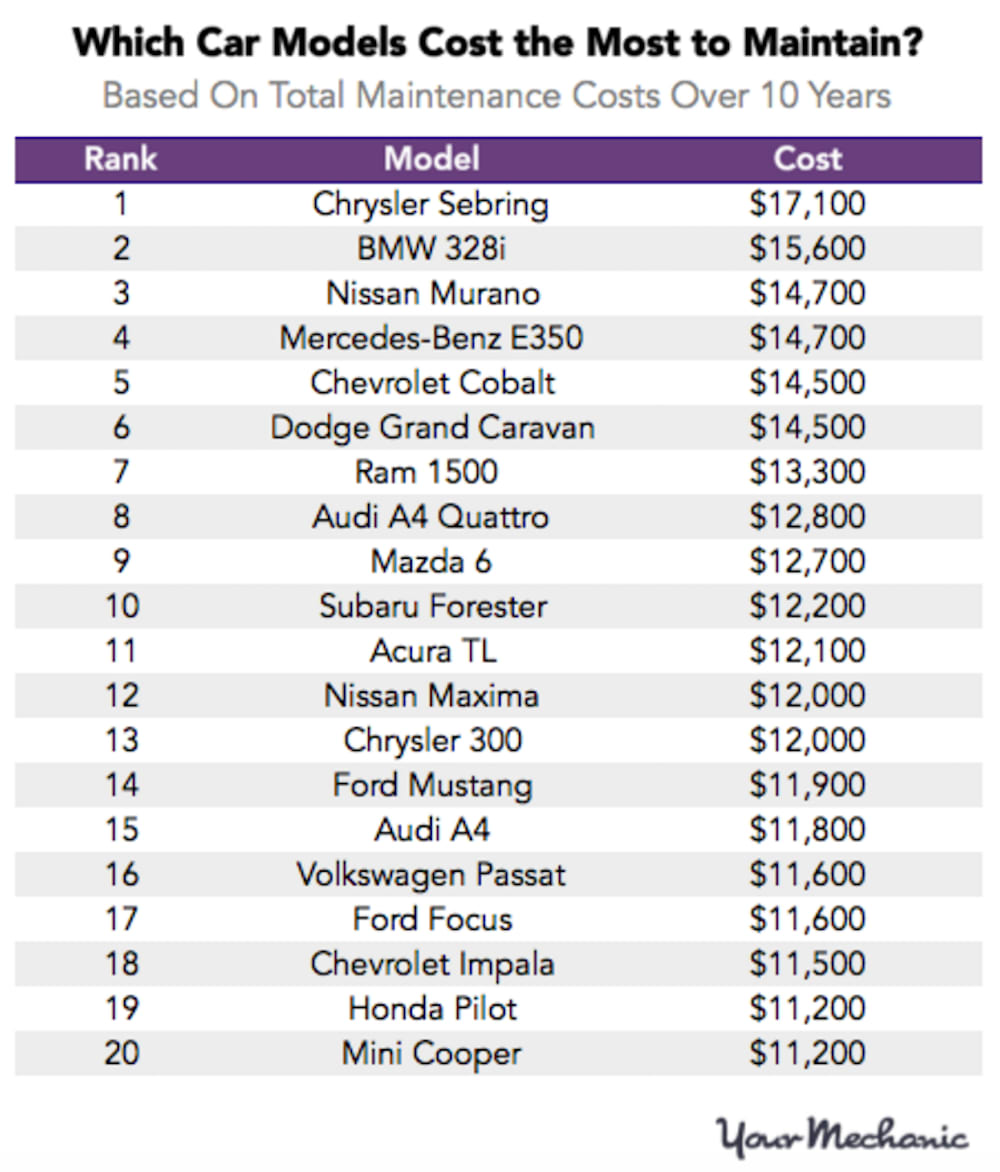Select the Volkswagen Passat entry

point(431,875)
